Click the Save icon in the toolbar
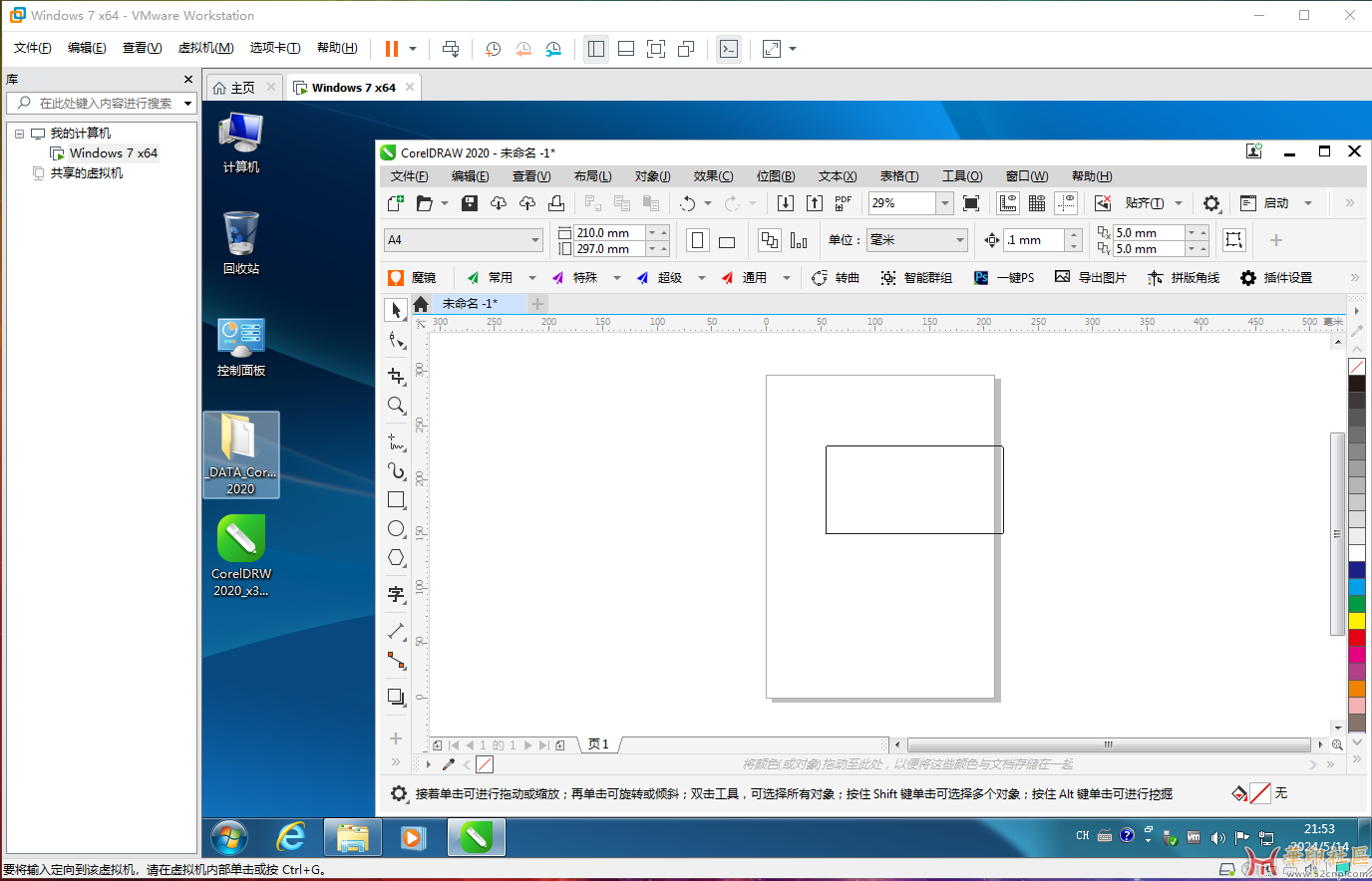This screenshot has height=881, width=1372. point(470,203)
